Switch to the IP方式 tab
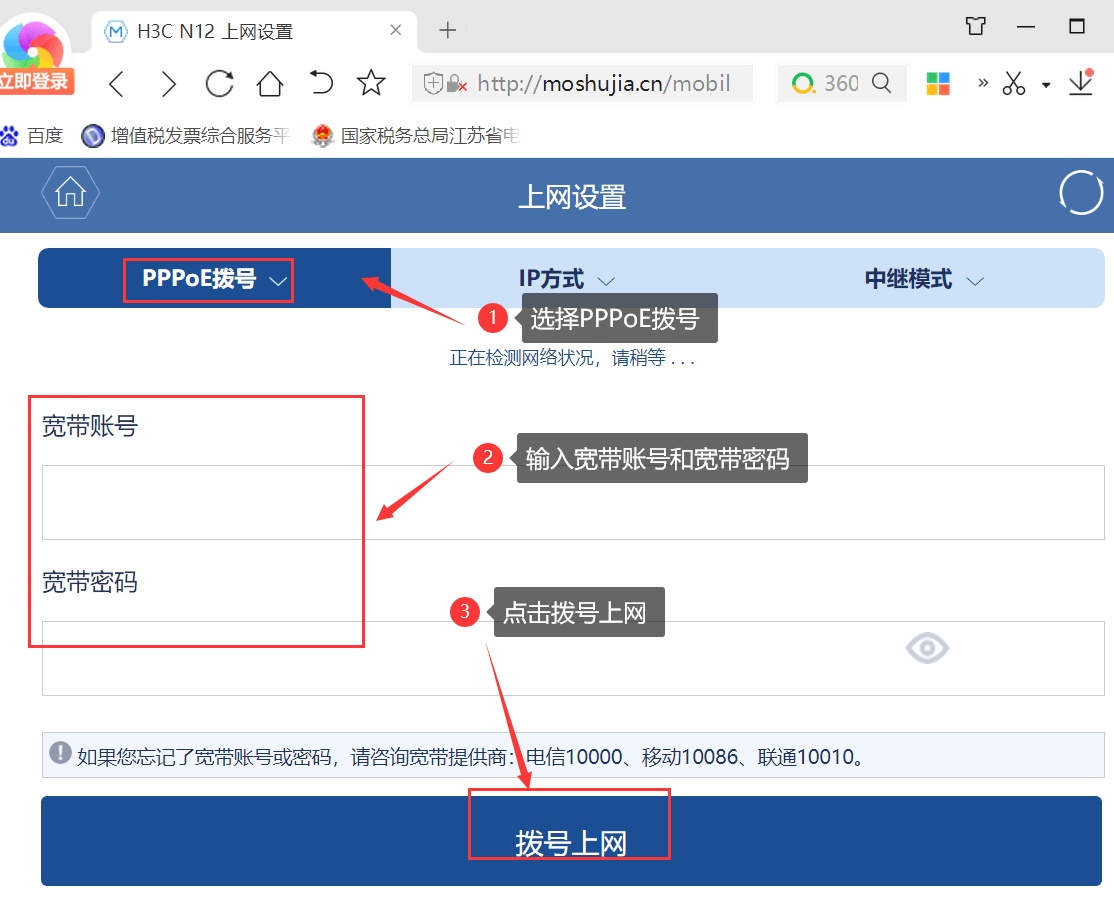The height and width of the screenshot is (902, 1114). coord(568,278)
